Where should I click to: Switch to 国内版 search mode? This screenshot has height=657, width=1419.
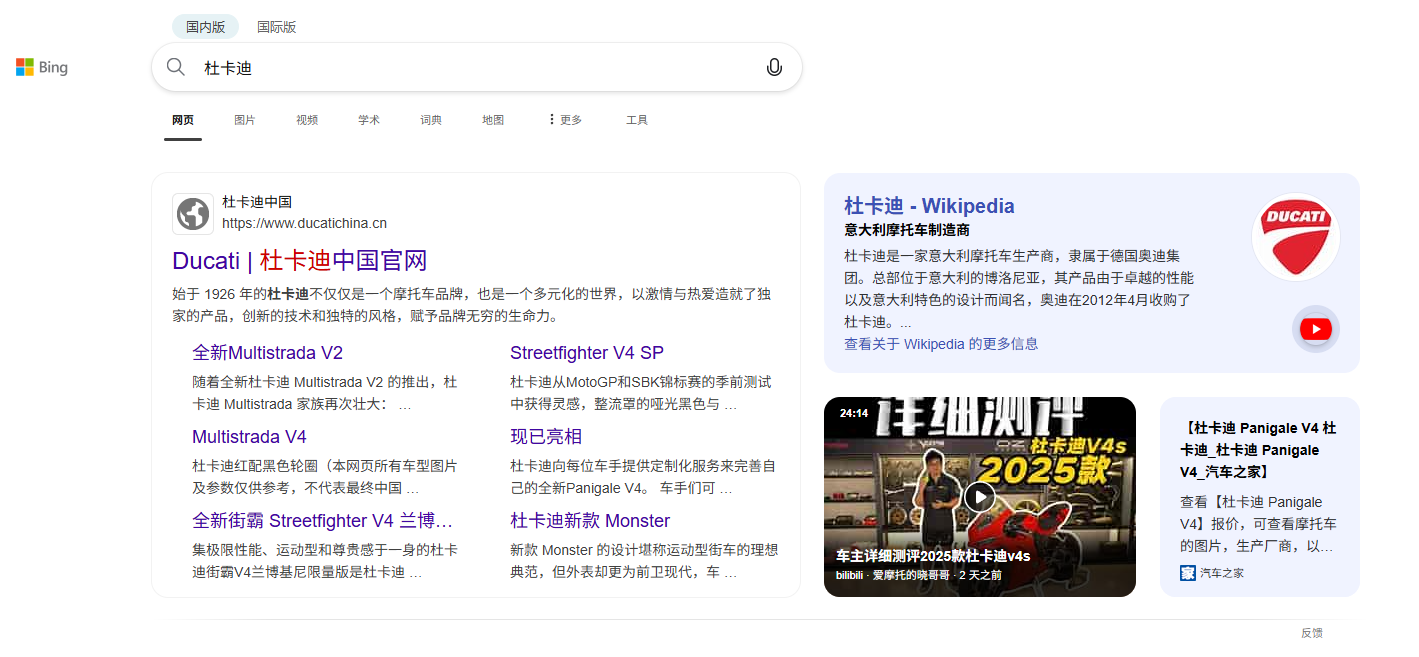point(205,27)
